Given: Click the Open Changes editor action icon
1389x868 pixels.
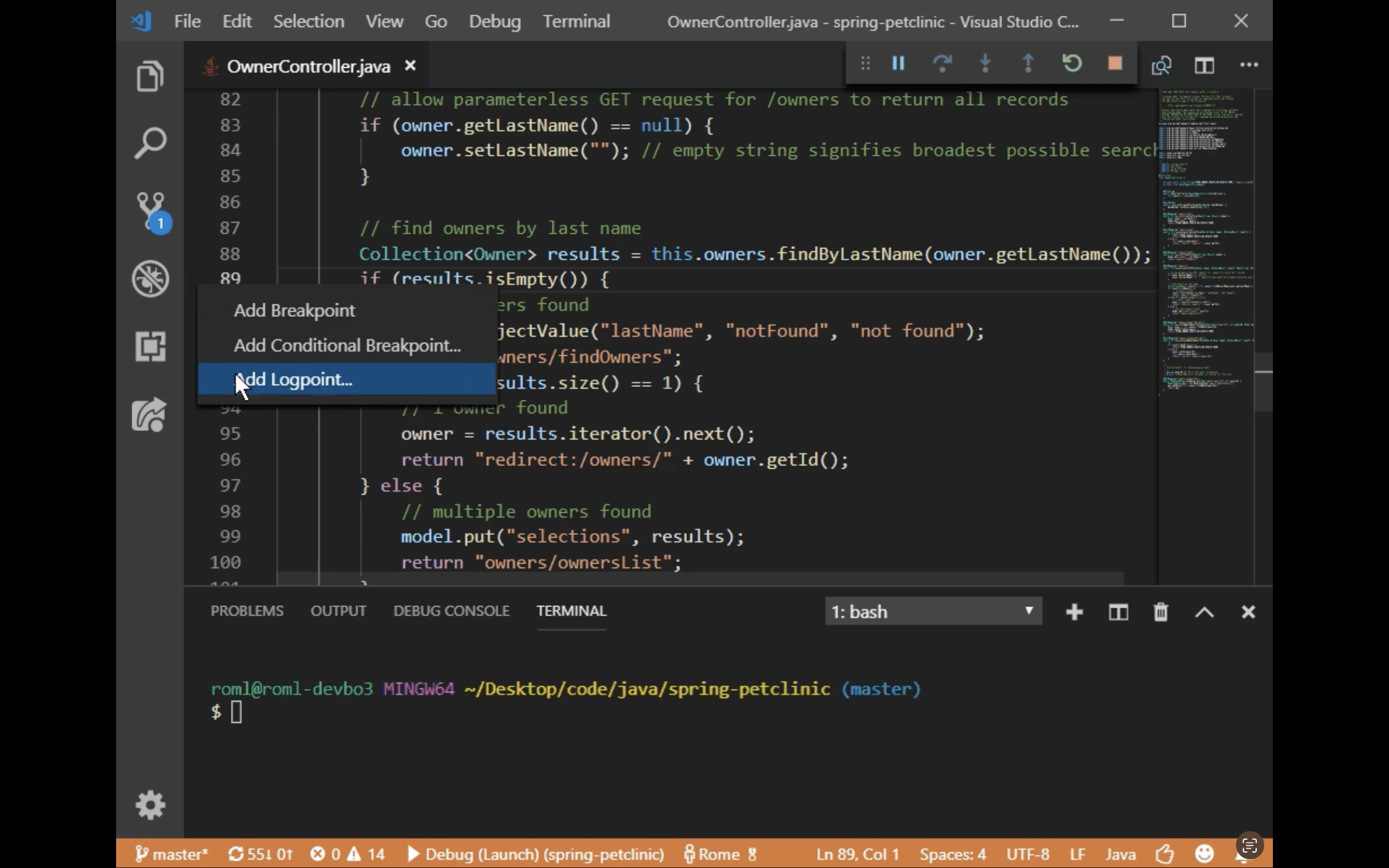Looking at the screenshot, I should click(1161, 66).
